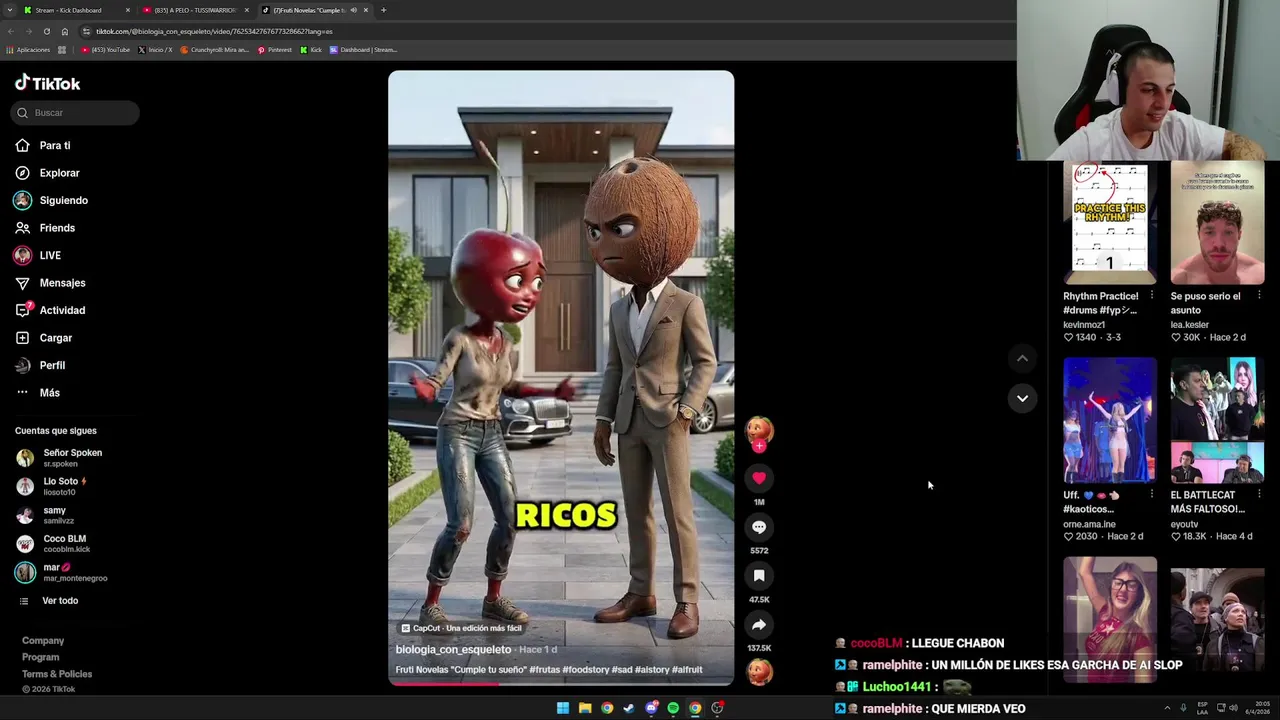
Task: Click the Buscar search field
Action: click(75, 113)
